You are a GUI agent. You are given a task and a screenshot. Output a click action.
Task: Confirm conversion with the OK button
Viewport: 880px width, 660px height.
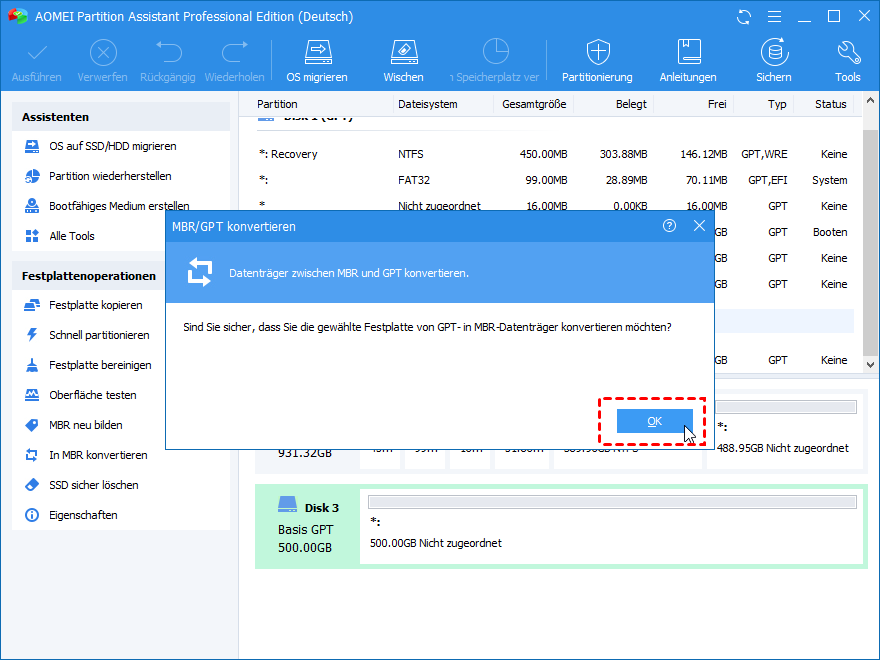click(x=654, y=421)
